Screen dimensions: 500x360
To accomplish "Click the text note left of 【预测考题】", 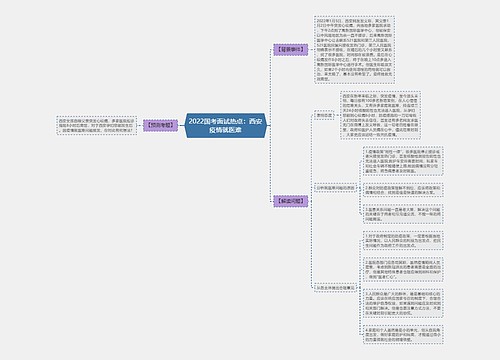I will coord(97,125).
